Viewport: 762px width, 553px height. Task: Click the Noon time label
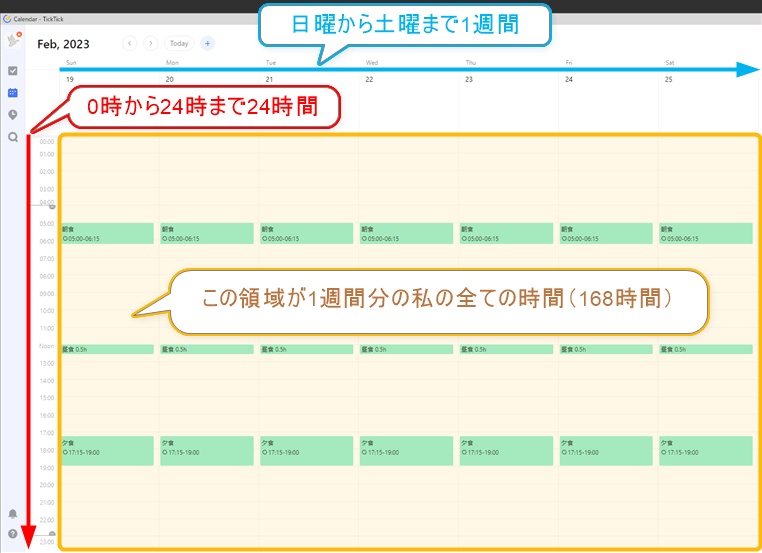click(x=47, y=346)
